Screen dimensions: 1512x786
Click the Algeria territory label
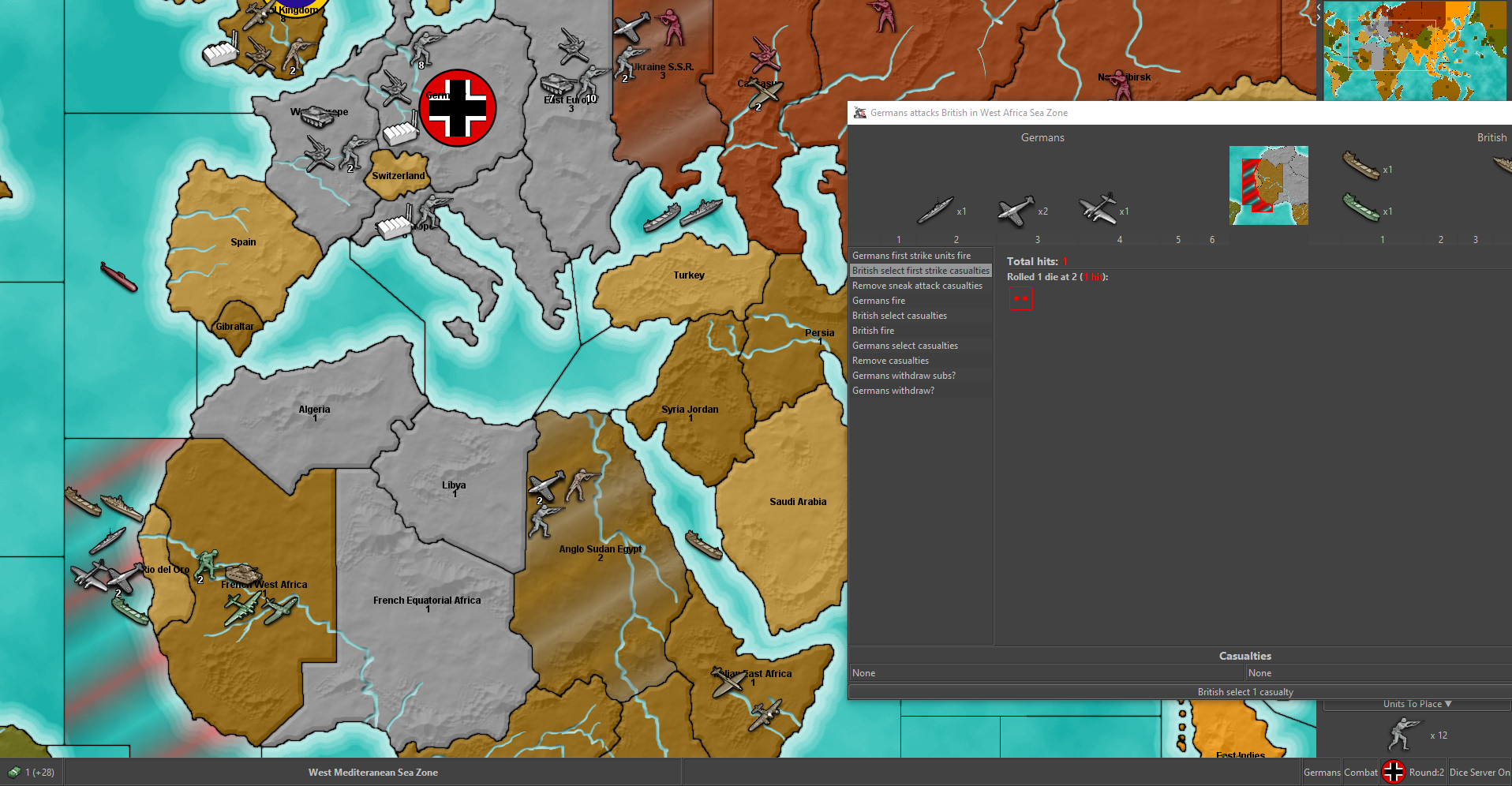(314, 410)
